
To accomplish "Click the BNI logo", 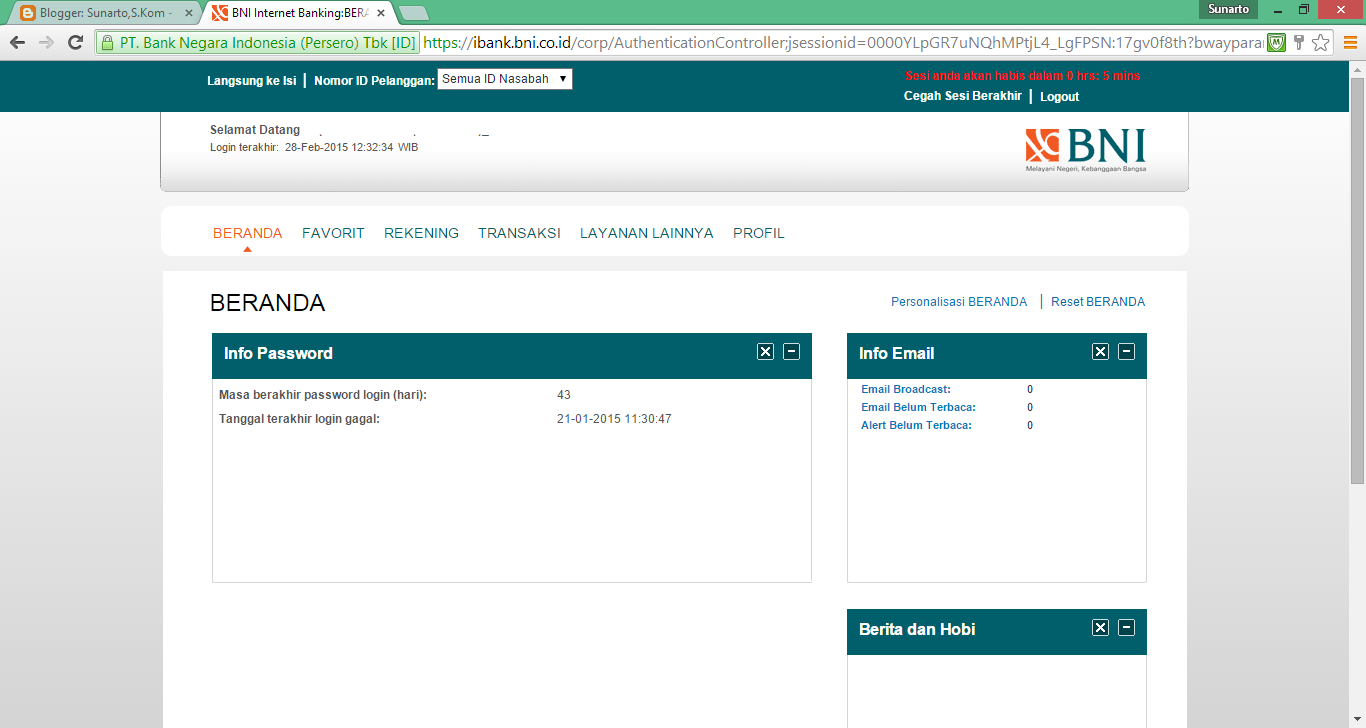I will coord(1085,150).
